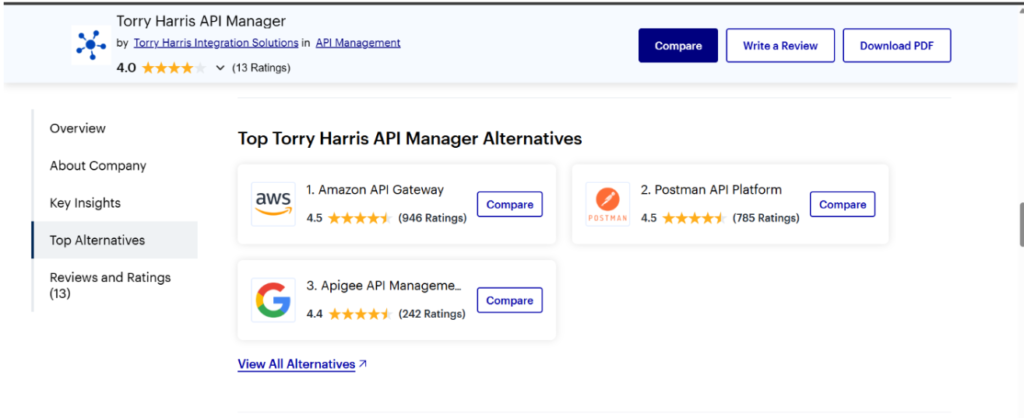Image resolution: width=1024 pixels, height=418 pixels.
Task: Jump to Key Insights section
Action: coord(85,203)
